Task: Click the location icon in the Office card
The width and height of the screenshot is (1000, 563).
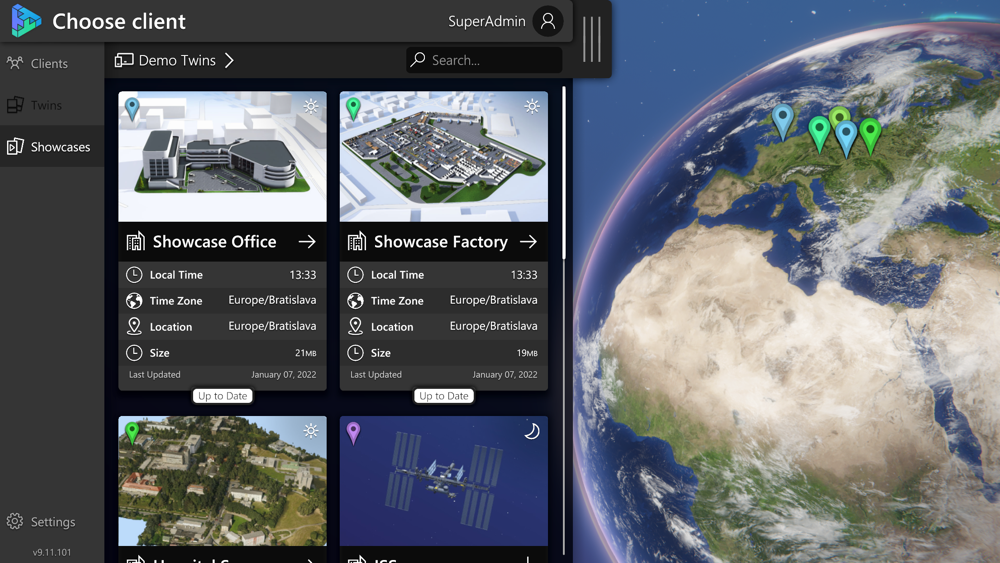Action: 134,326
